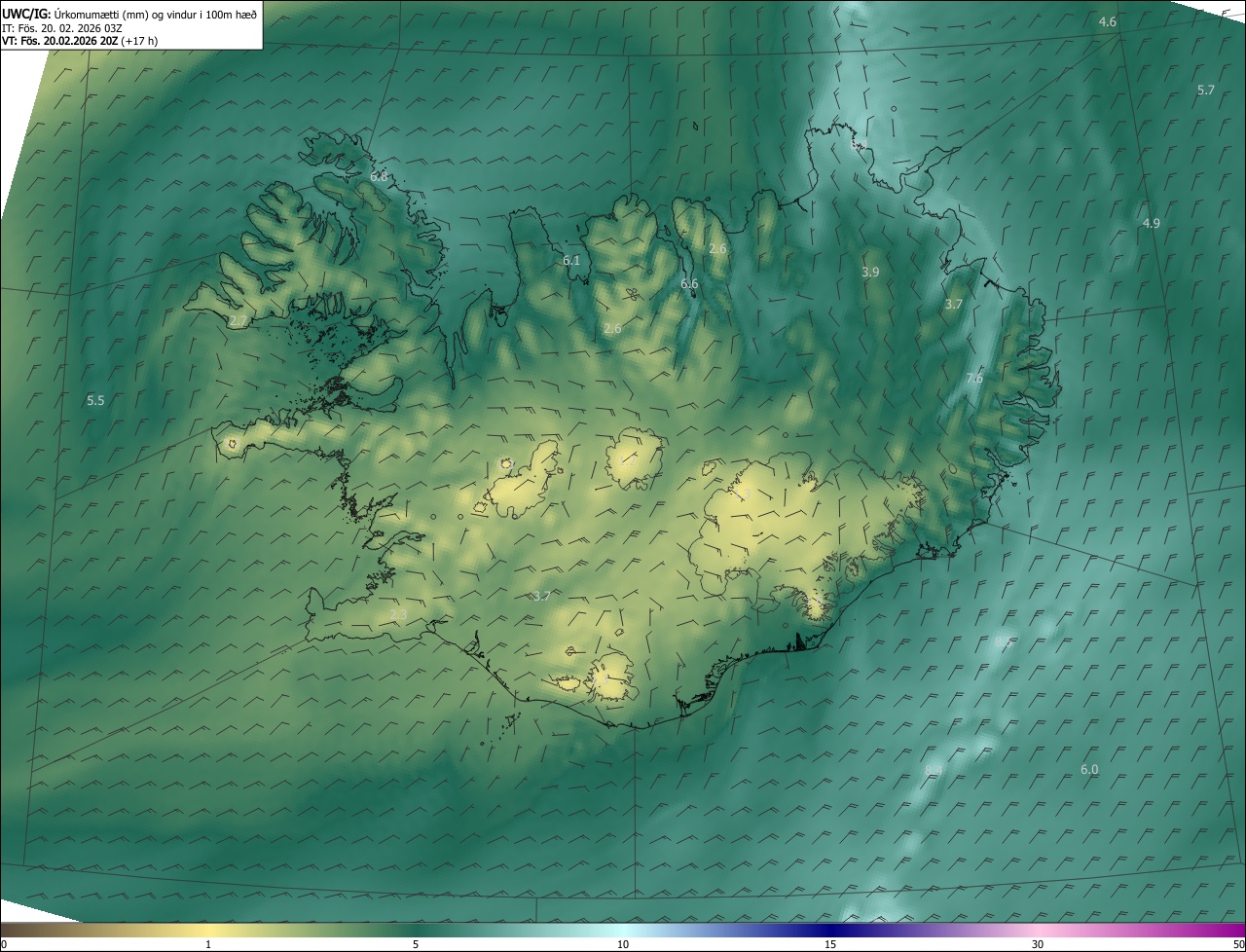1246x952 pixels.
Task: Click the 30 tick label on the color scale
Action: point(1038,944)
